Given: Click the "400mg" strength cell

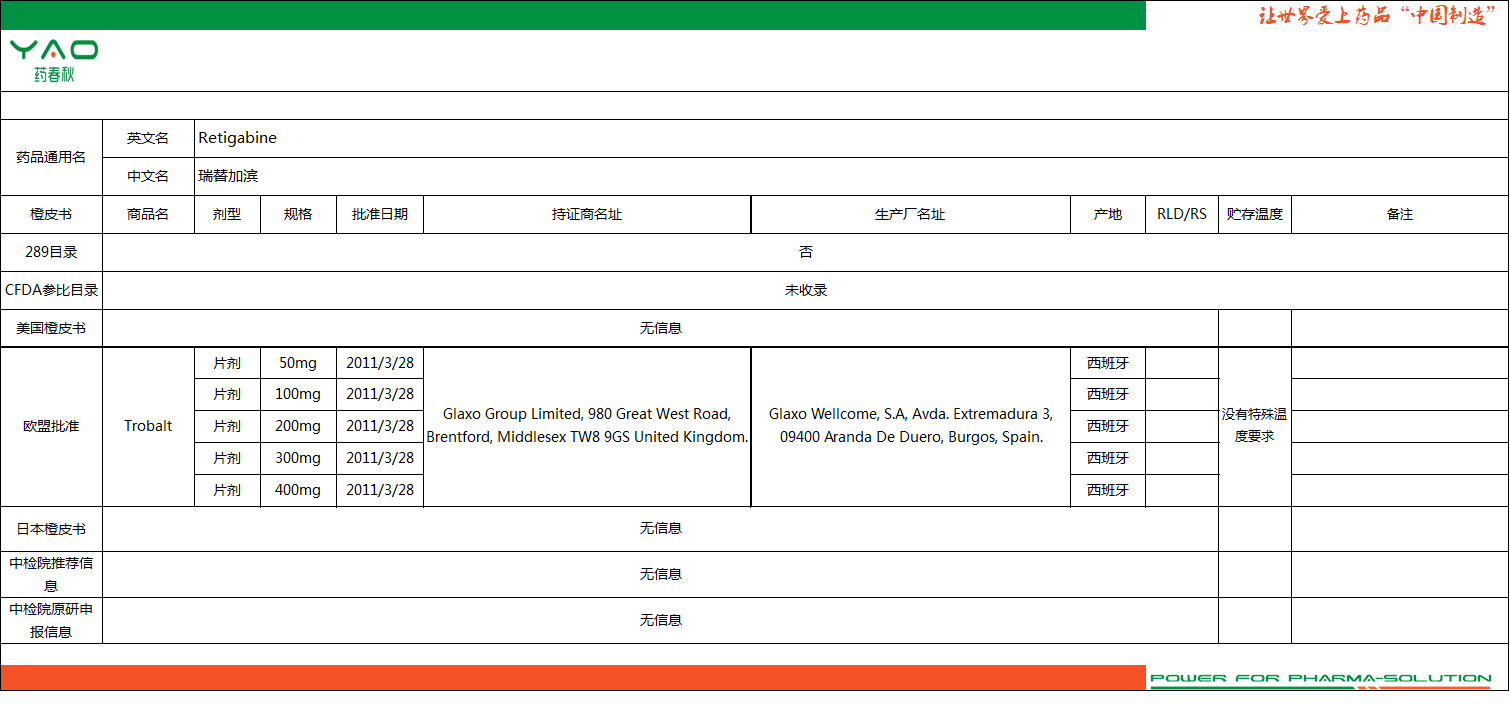Looking at the screenshot, I should (x=298, y=490).
